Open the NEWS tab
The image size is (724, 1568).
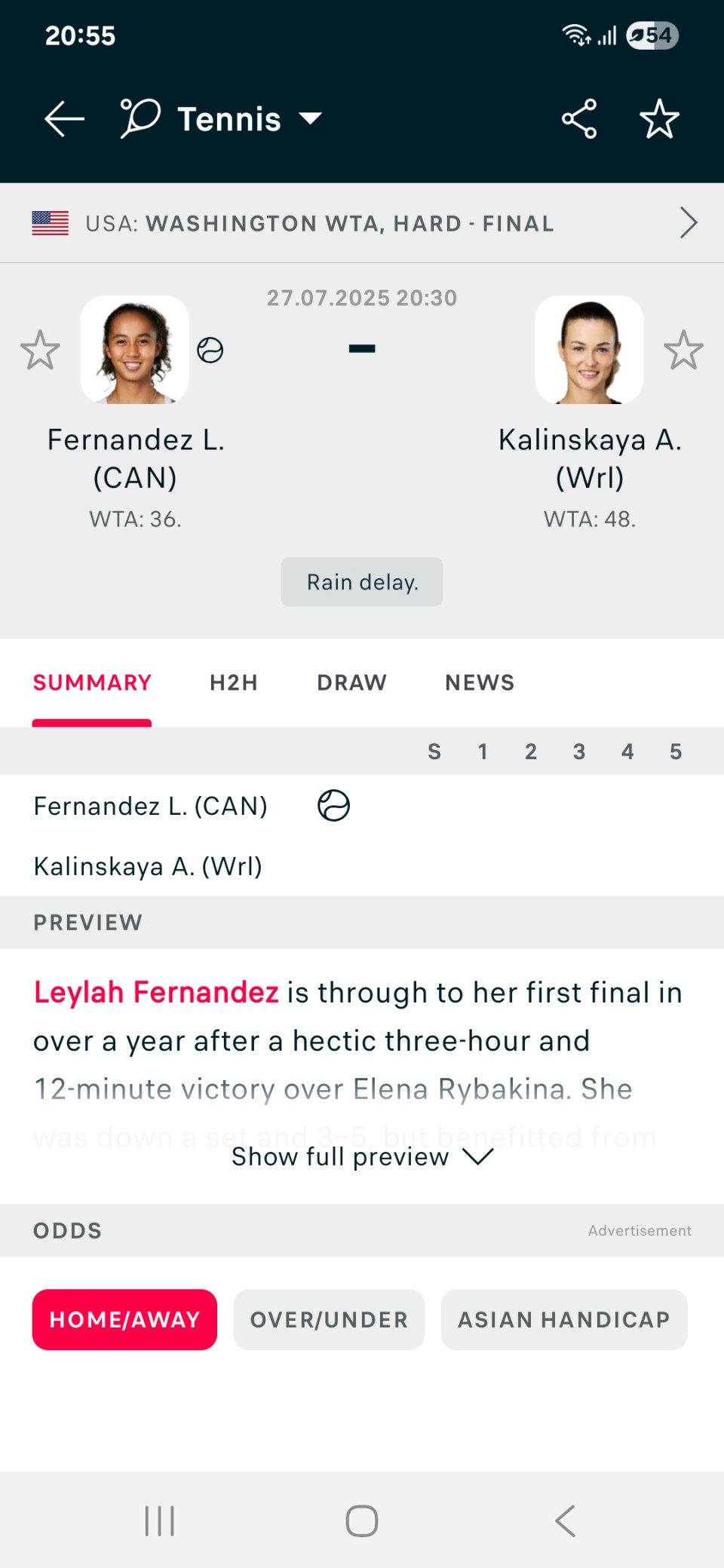480,682
